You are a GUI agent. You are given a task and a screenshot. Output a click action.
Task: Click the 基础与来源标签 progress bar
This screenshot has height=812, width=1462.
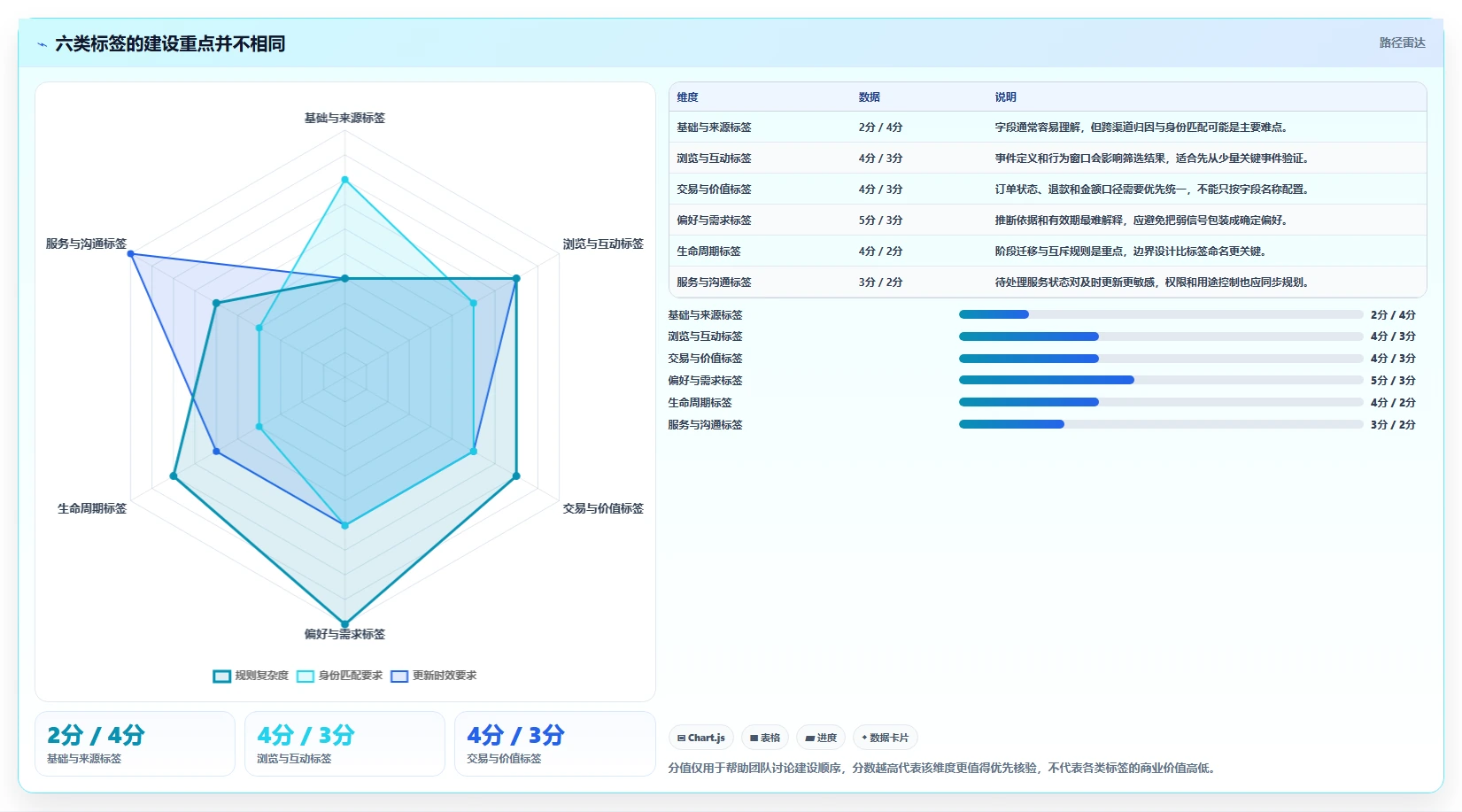(1161, 314)
